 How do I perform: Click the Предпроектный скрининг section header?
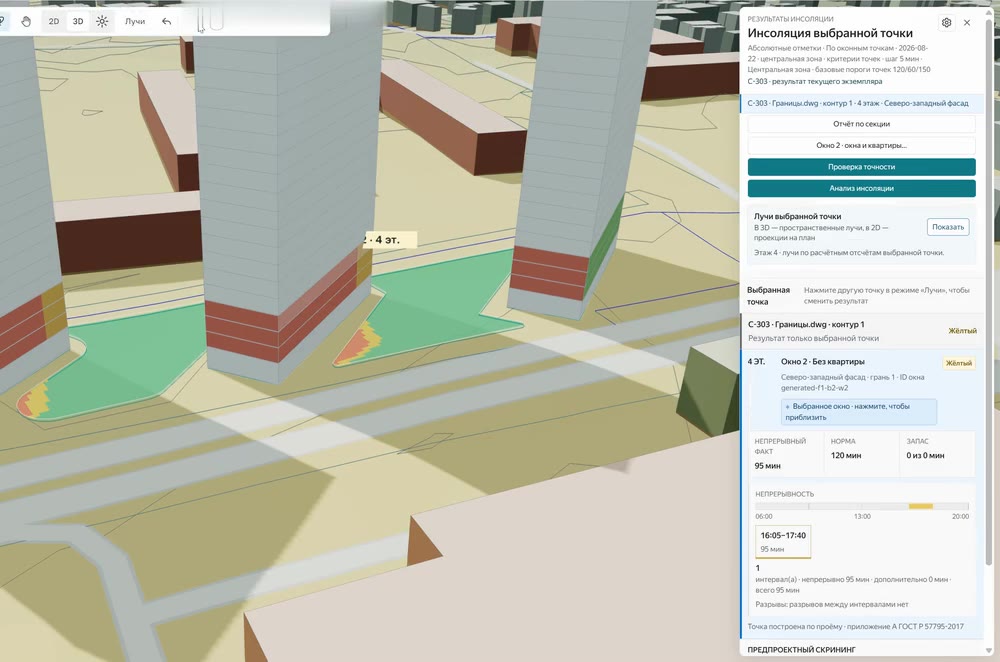point(802,649)
